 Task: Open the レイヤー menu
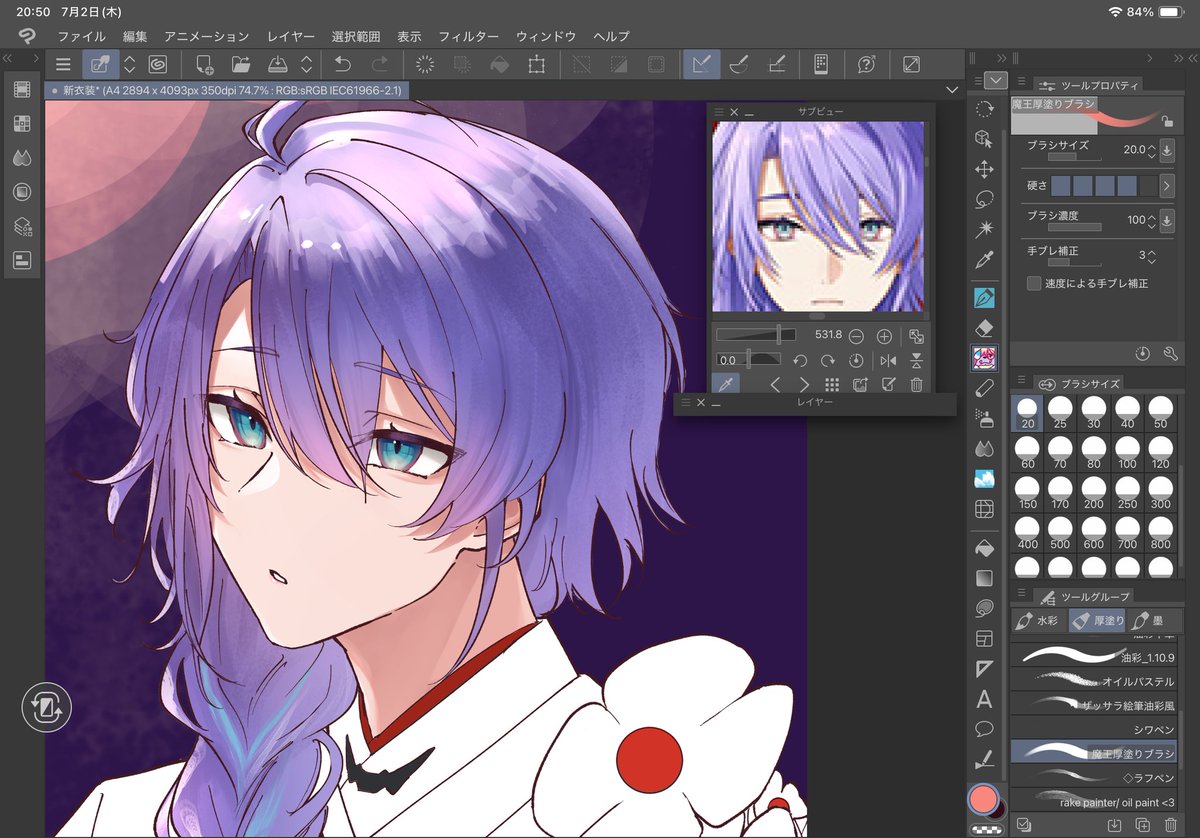coord(290,36)
